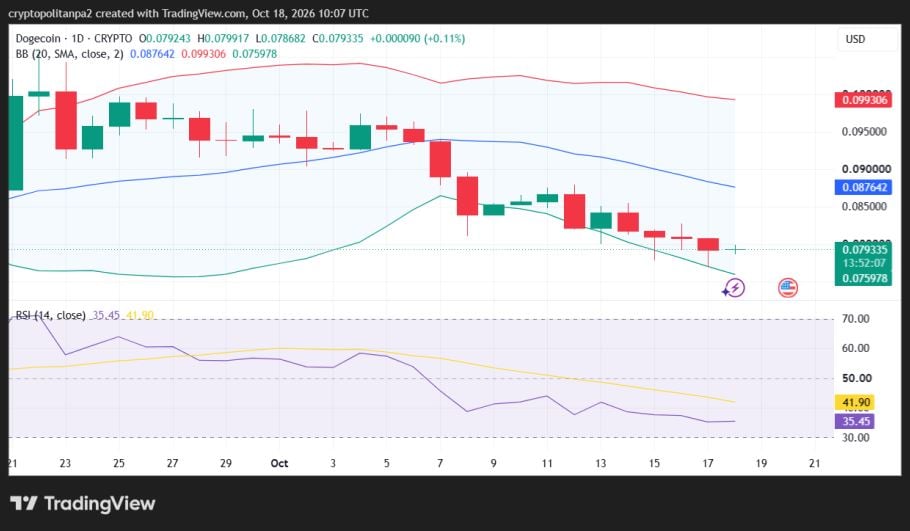Image resolution: width=910 pixels, height=531 pixels.
Task: Click the 0.095000 price axis label
Action: (864, 132)
